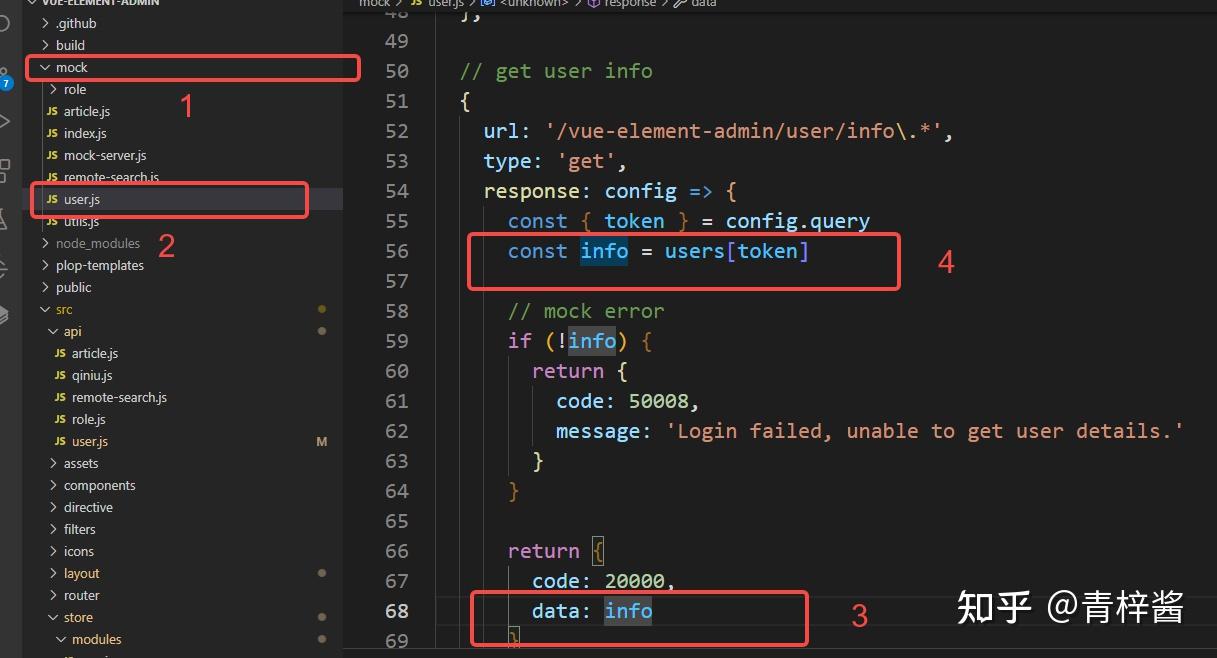Image resolution: width=1217 pixels, height=658 pixels.
Task: Collapse the src folder
Action: pos(64,309)
